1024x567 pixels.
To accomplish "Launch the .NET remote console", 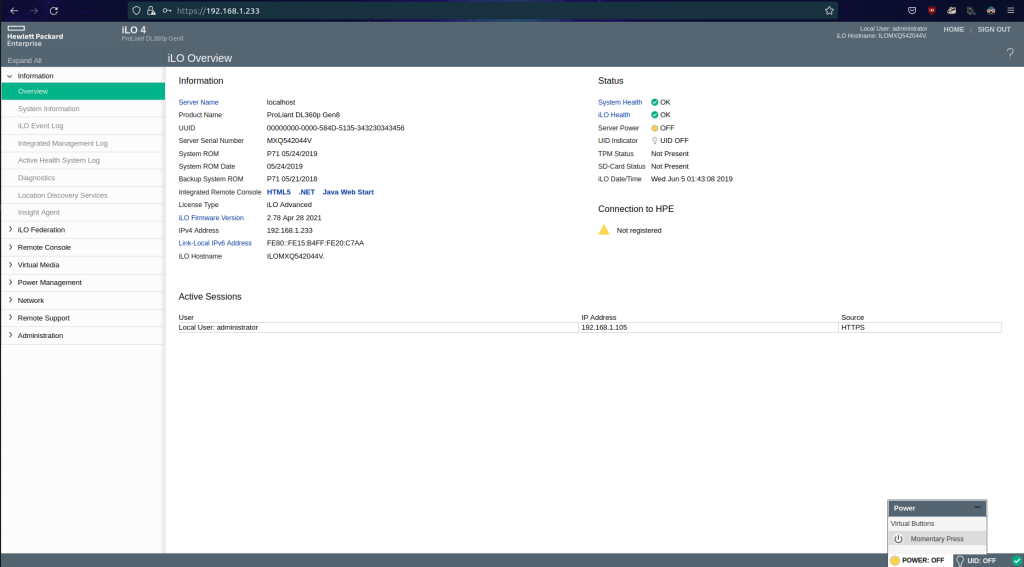I will pyautogui.click(x=306, y=192).
